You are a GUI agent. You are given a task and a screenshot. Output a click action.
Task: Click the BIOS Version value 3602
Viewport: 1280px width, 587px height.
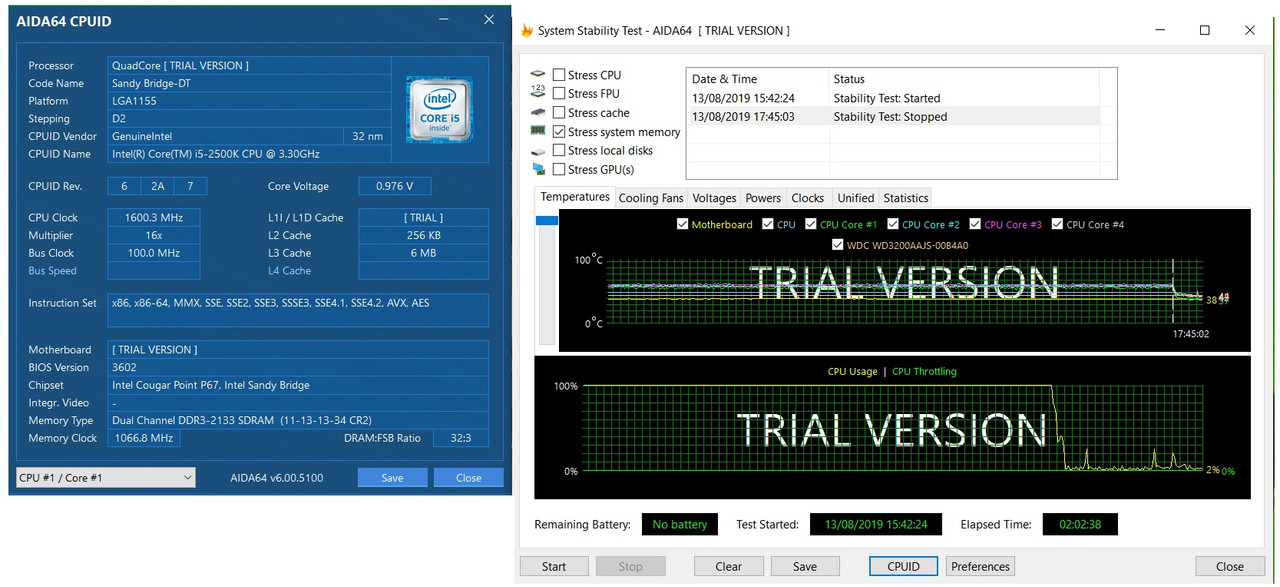(x=299, y=367)
